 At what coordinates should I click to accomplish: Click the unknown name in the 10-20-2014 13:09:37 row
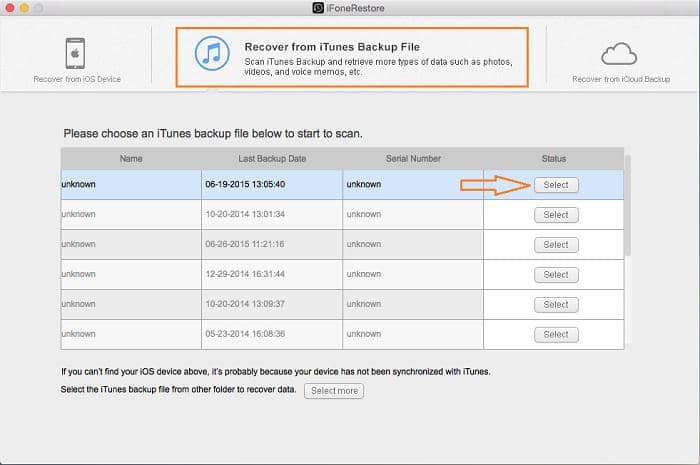click(x=79, y=304)
